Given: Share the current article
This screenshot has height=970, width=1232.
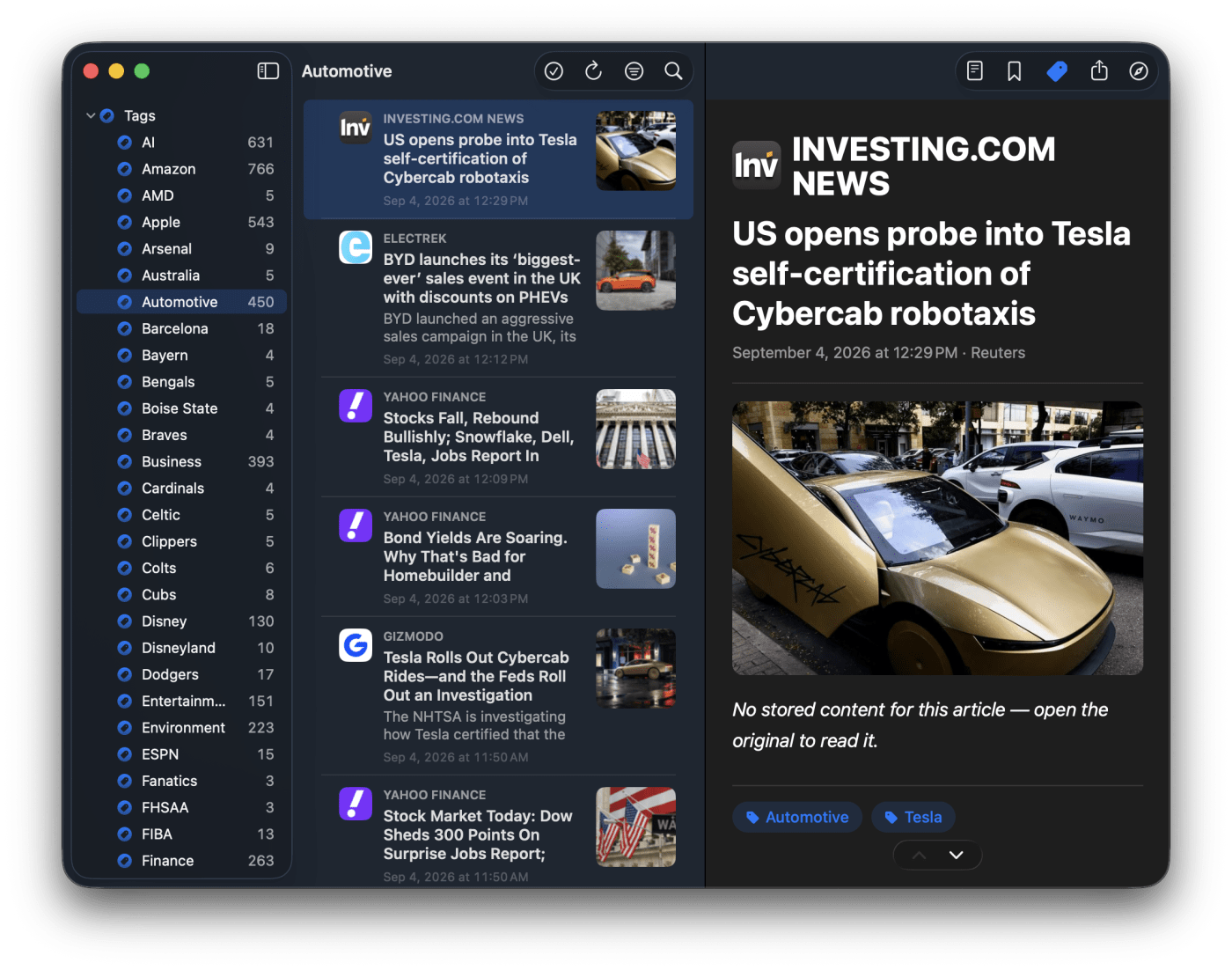Looking at the screenshot, I should 1099,71.
